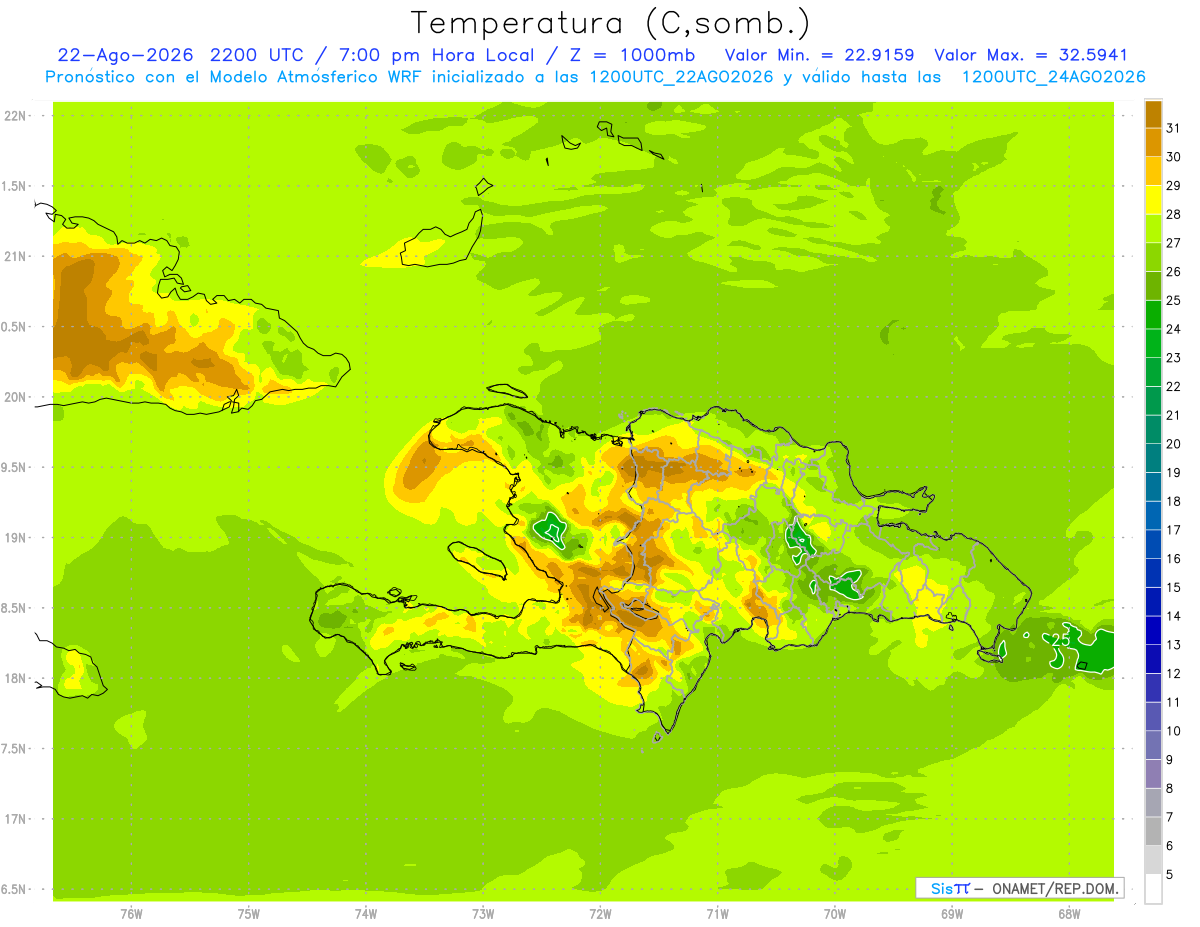
Task: Click the legend band between 24 and 25
Action: pyautogui.click(x=1153, y=314)
